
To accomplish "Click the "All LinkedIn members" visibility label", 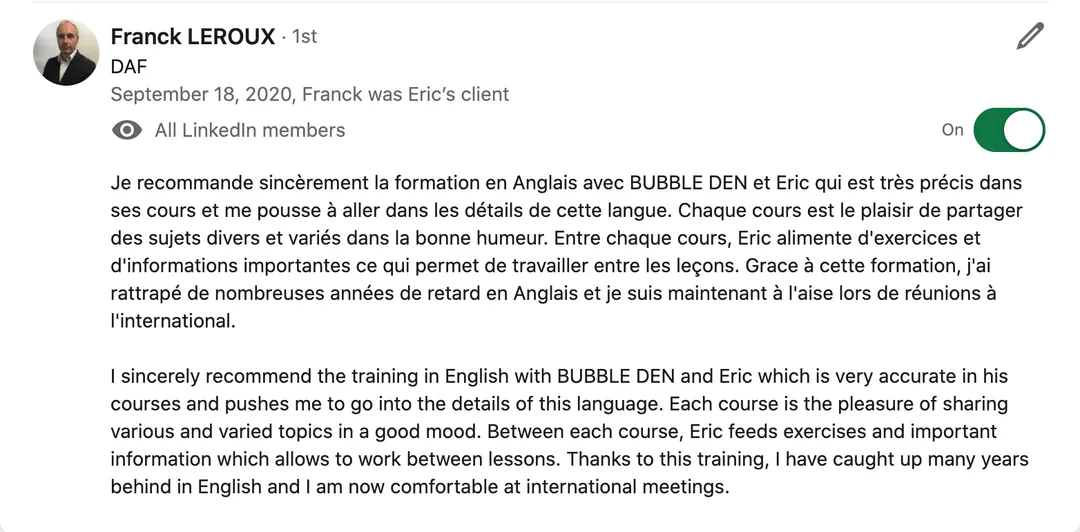I will (x=250, y=130).
